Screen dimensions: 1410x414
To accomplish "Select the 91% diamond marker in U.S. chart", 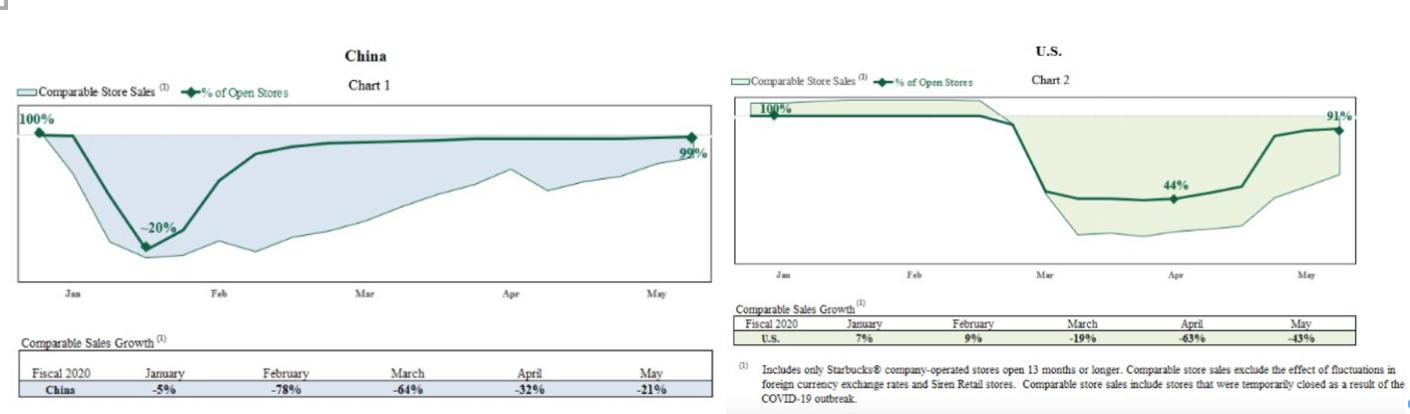I will click(1338, 130).
